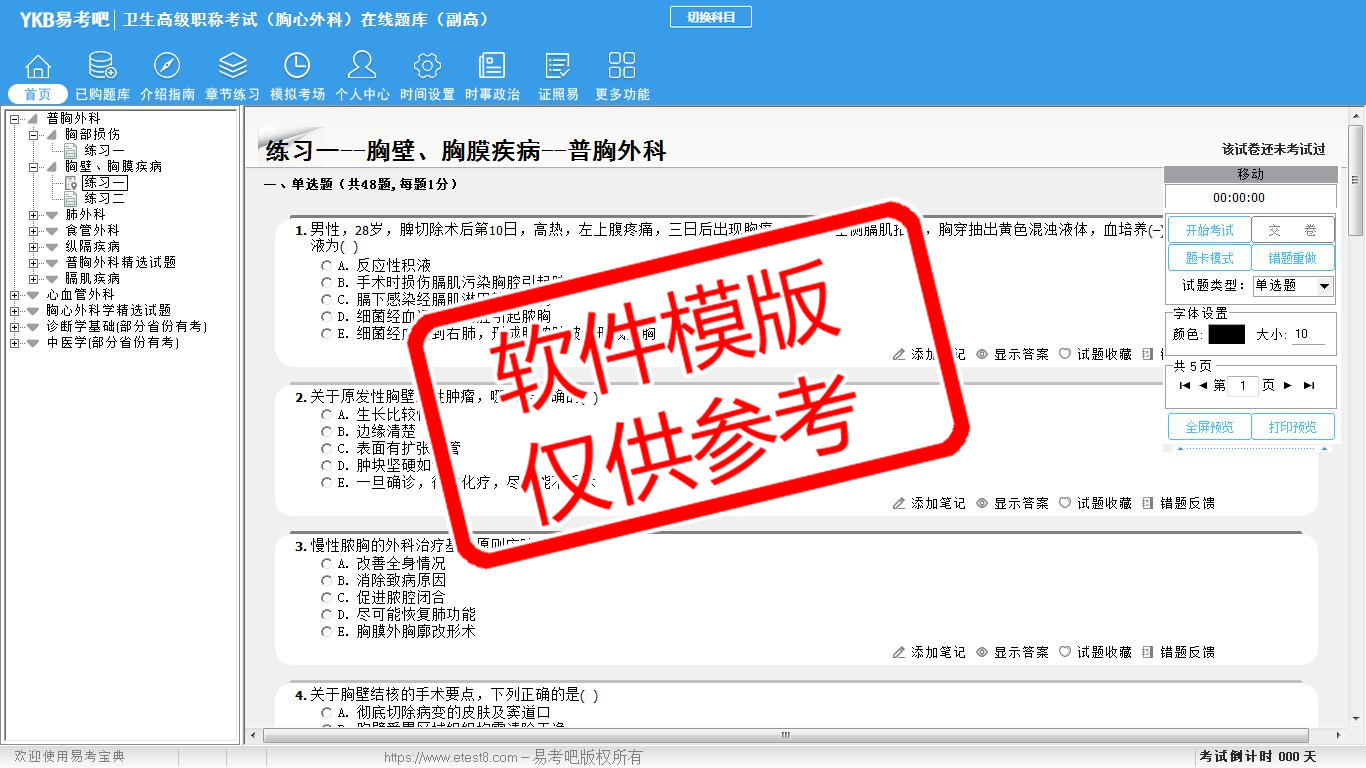The image size is (1366, 768).
Task: Choose option E 胸膜外胸廓改形术 in question 3
Action: pos(327,632)
